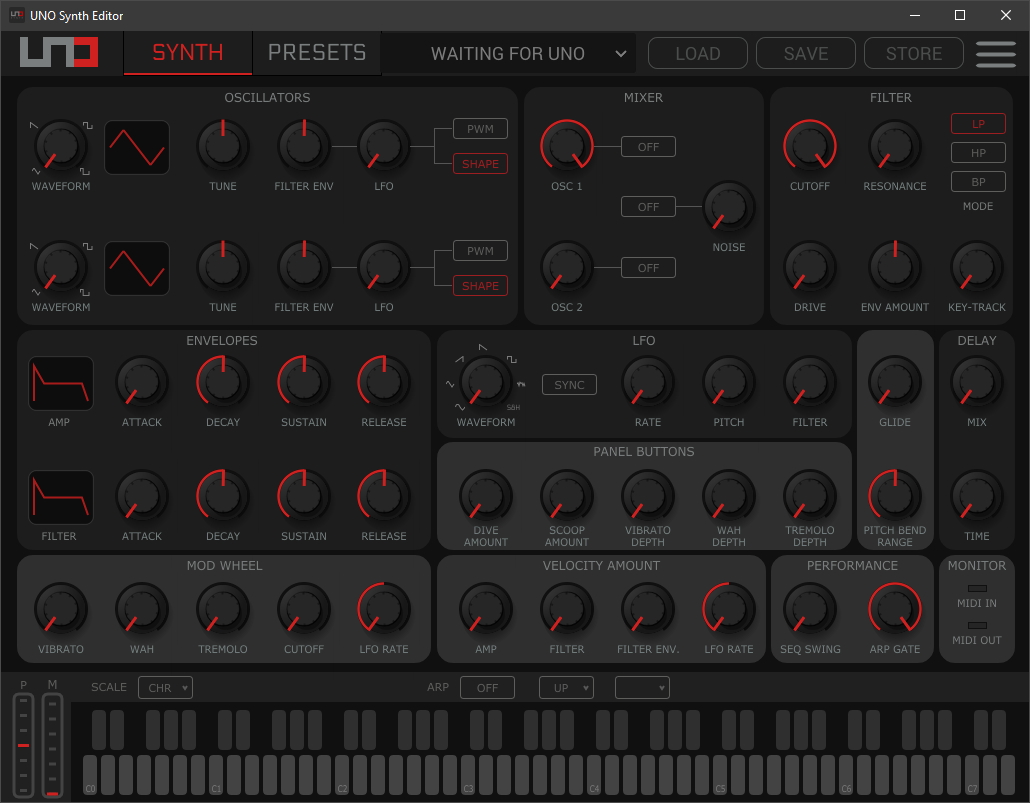Click the UNO logo icon
The height and width of the screenshot is (803, 1030).
58,52
